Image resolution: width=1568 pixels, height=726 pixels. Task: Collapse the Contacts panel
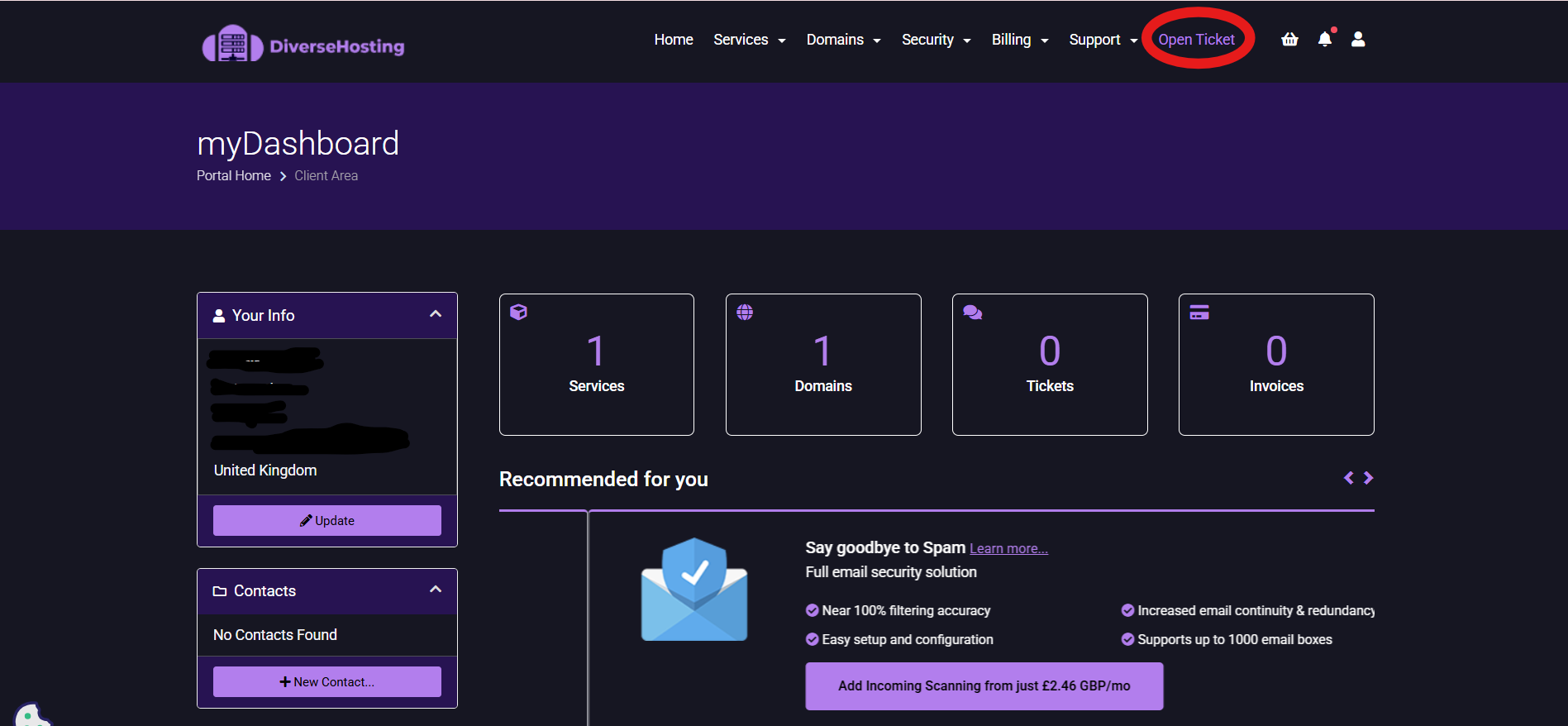pos(436,590)
